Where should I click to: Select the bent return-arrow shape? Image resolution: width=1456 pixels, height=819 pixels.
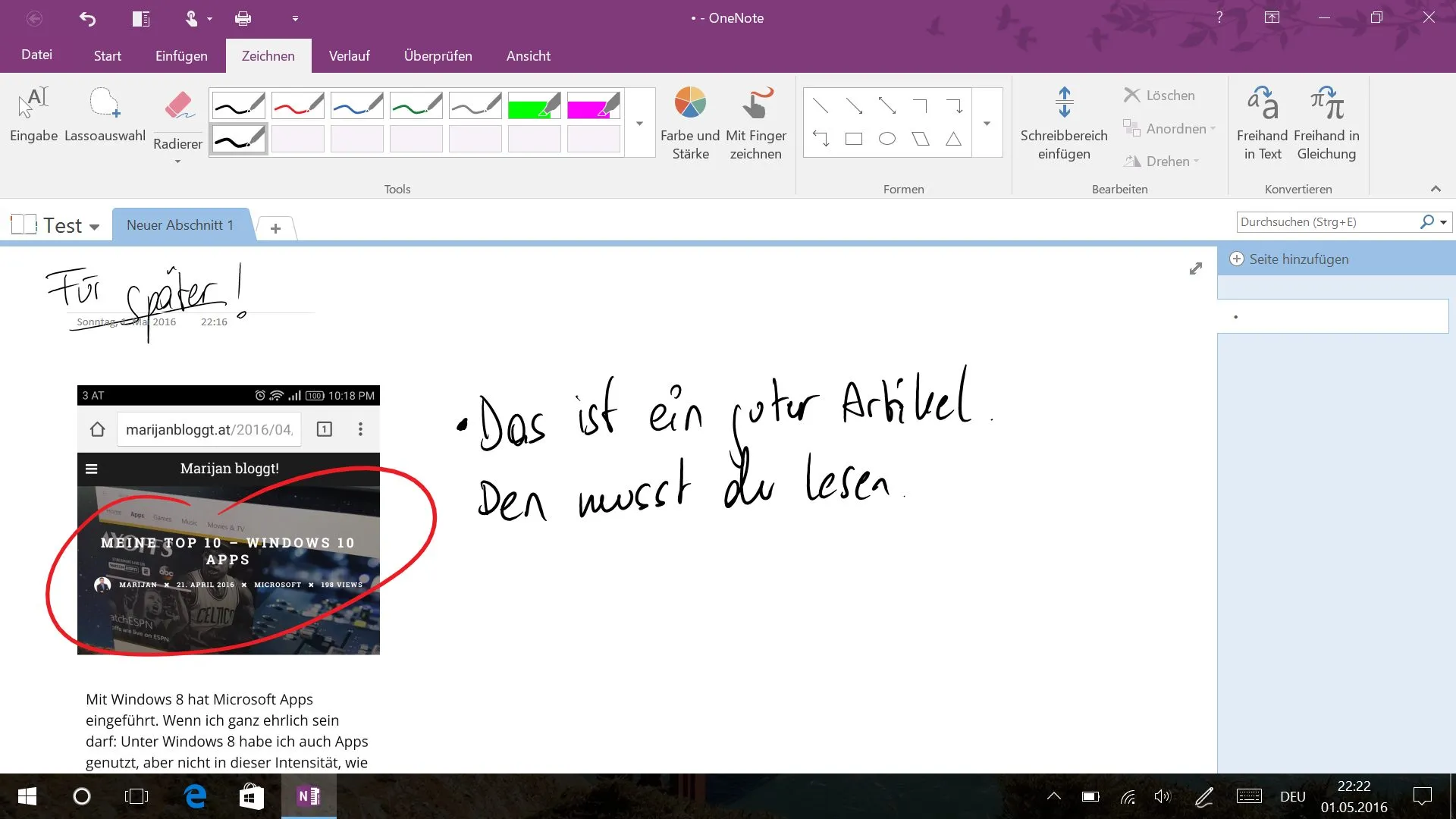pos(821,139)
